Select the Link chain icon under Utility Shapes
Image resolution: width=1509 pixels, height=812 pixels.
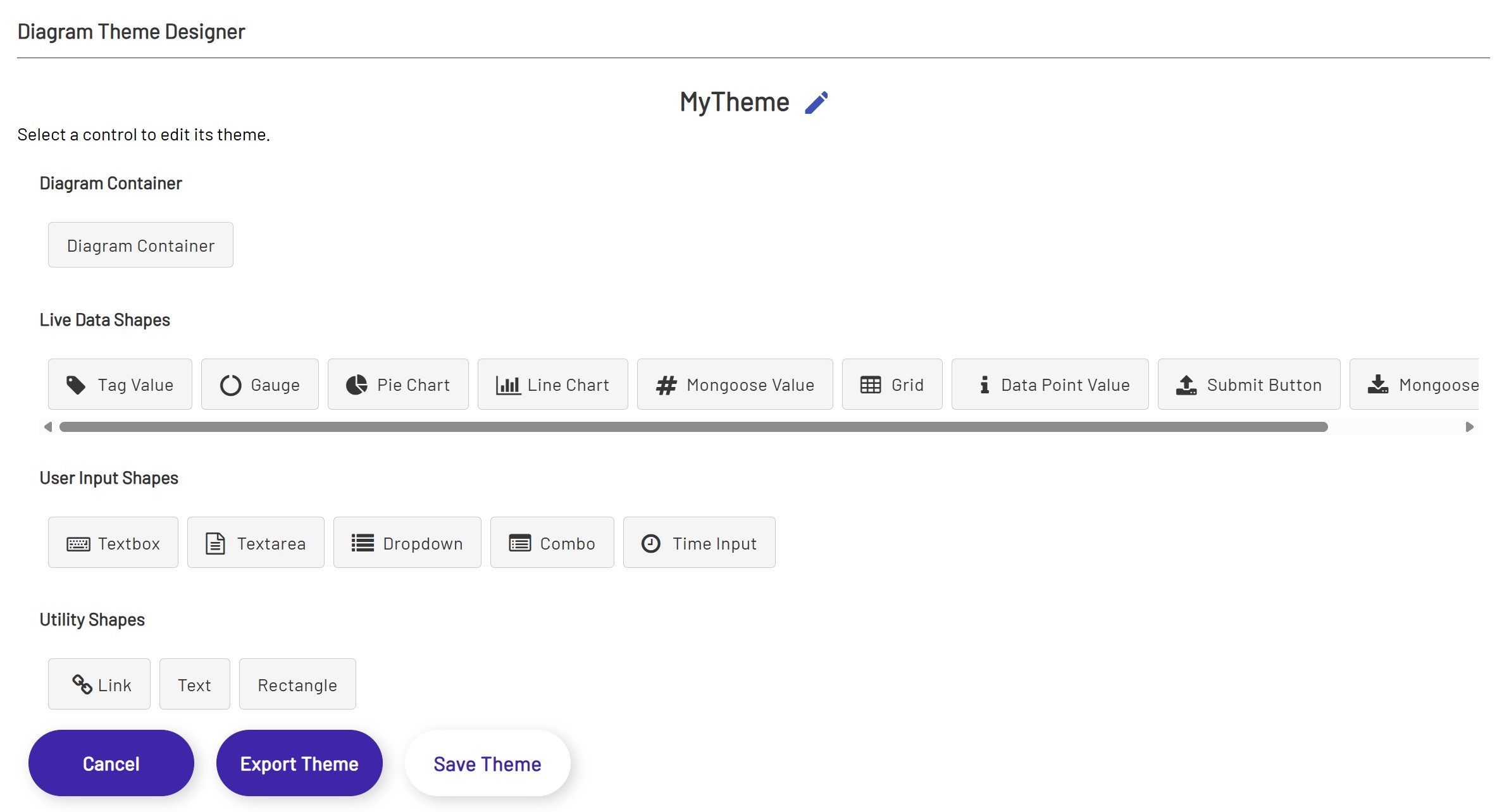81,684
